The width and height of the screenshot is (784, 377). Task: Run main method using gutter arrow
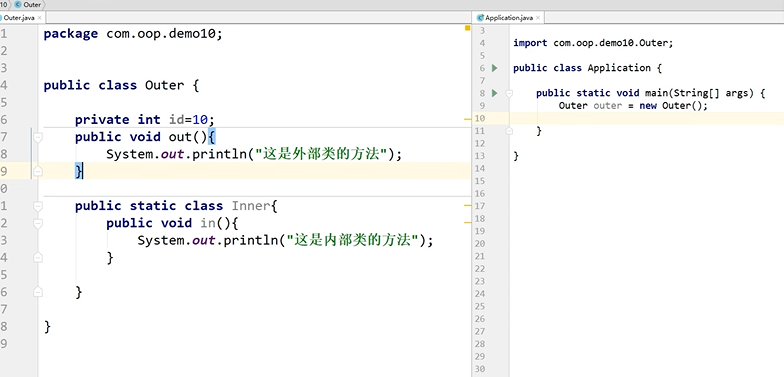click(494, 93)
